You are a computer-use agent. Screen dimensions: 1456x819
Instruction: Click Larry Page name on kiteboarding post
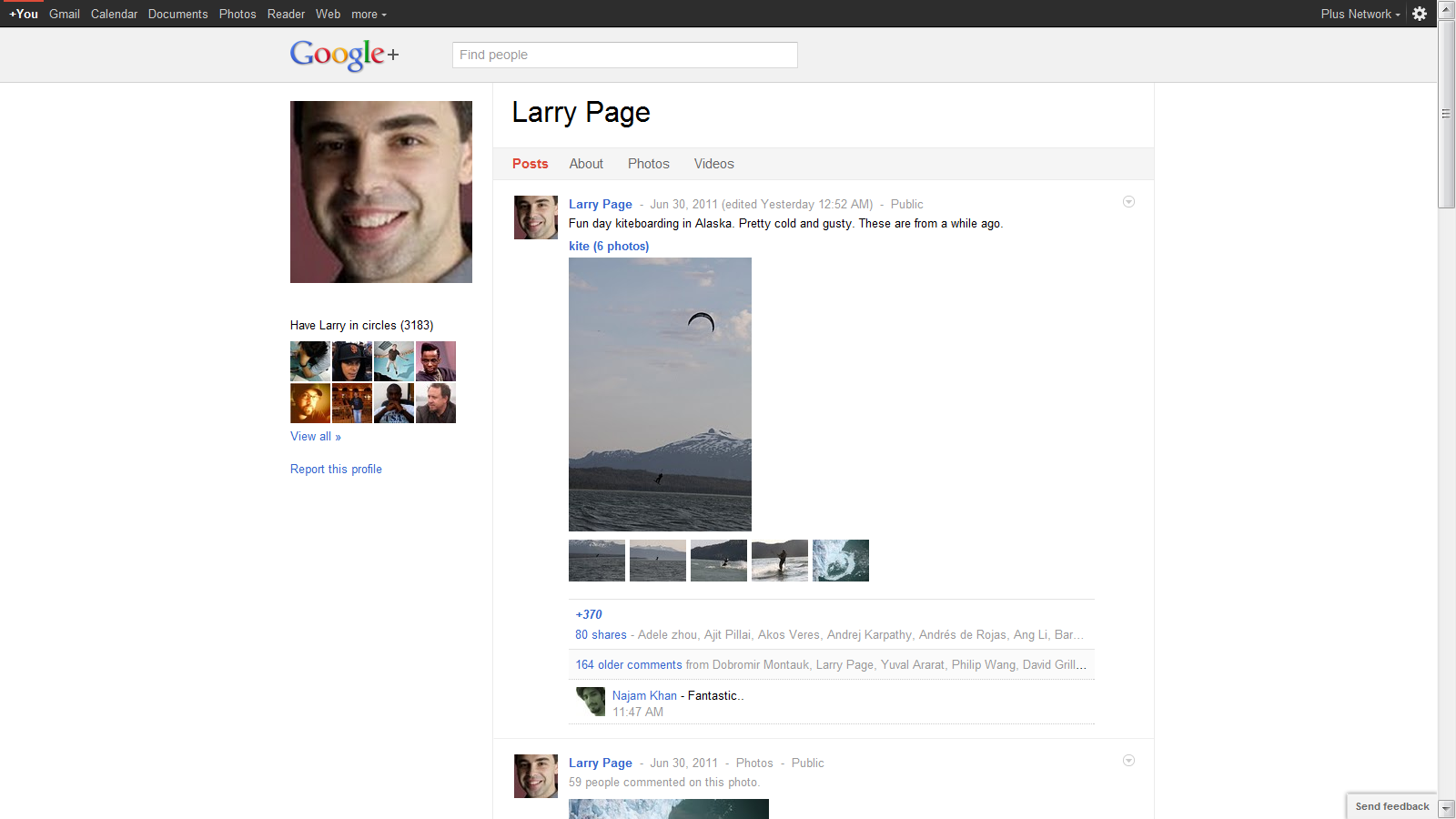pos(601,205)
